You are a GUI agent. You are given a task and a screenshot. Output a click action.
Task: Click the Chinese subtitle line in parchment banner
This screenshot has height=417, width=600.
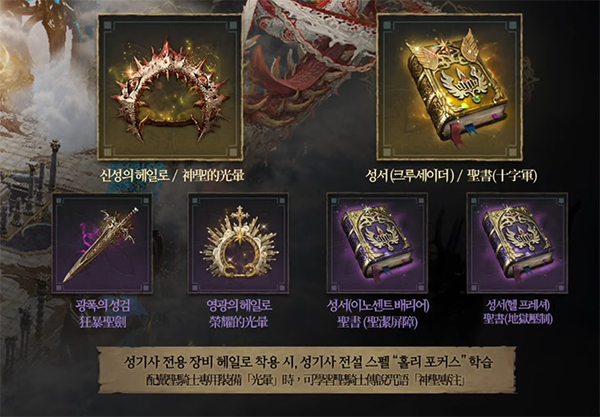(x=305, y=381)
